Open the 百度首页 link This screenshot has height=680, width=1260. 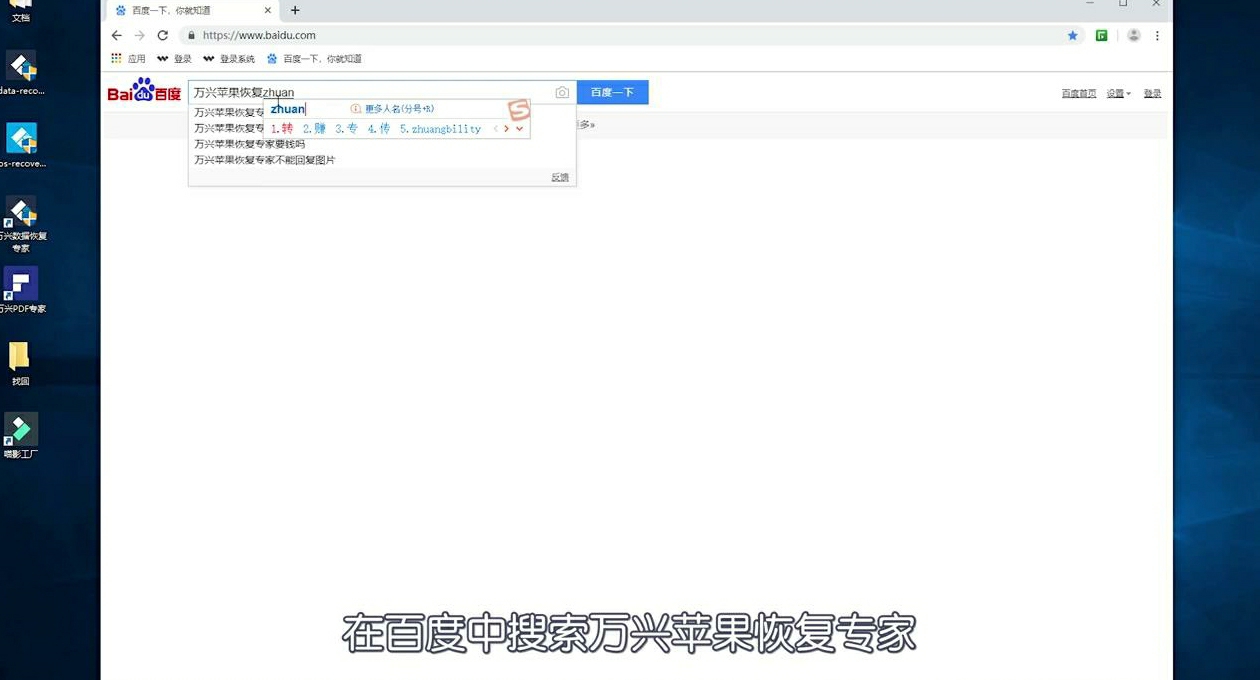click(1079, 93)
